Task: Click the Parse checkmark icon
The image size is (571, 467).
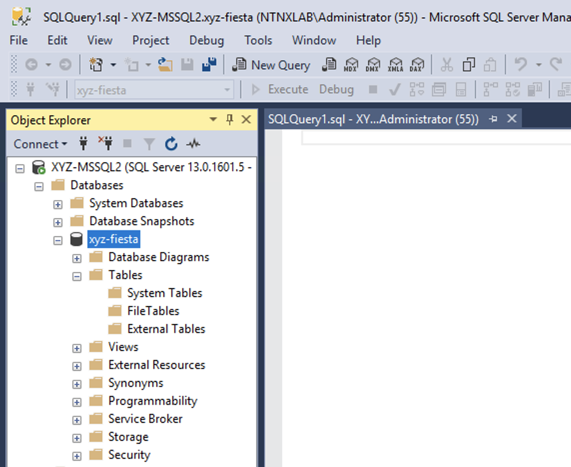Action: coord(395,89)
